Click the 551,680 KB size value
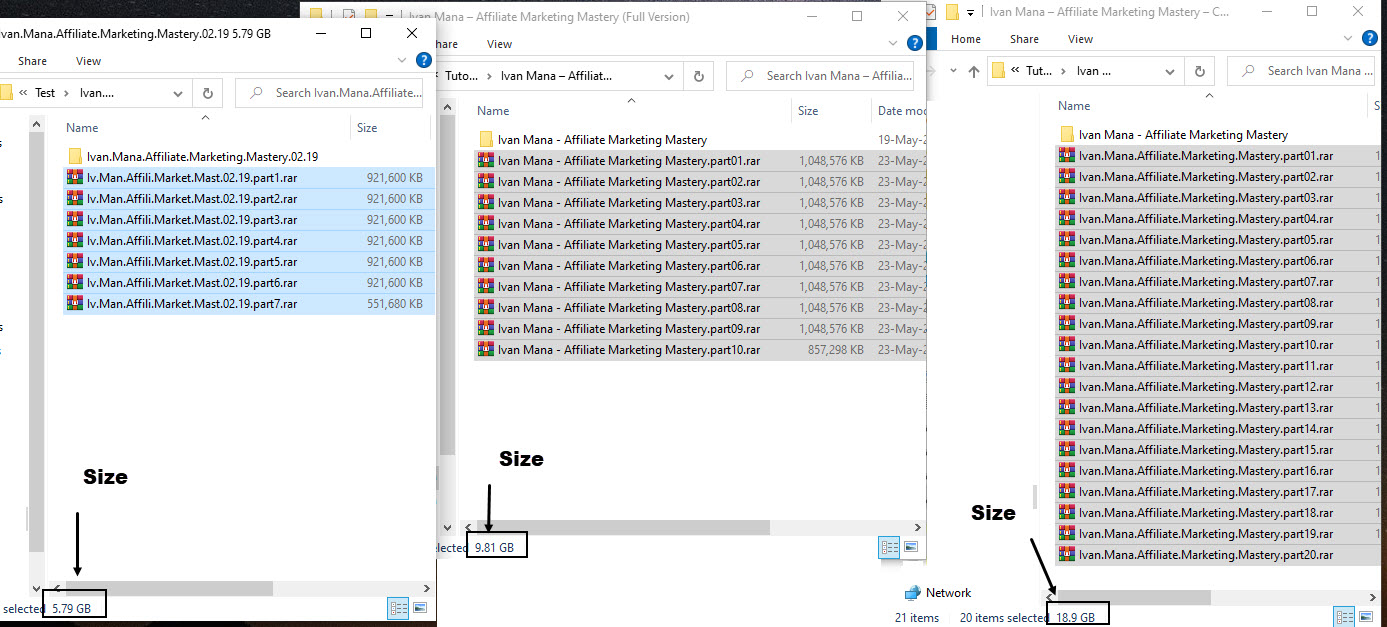 click(x=395, y=304)
